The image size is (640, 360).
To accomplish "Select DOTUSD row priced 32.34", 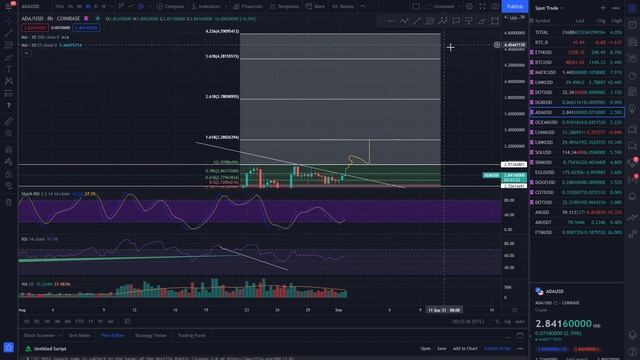I will coord(577,92).
